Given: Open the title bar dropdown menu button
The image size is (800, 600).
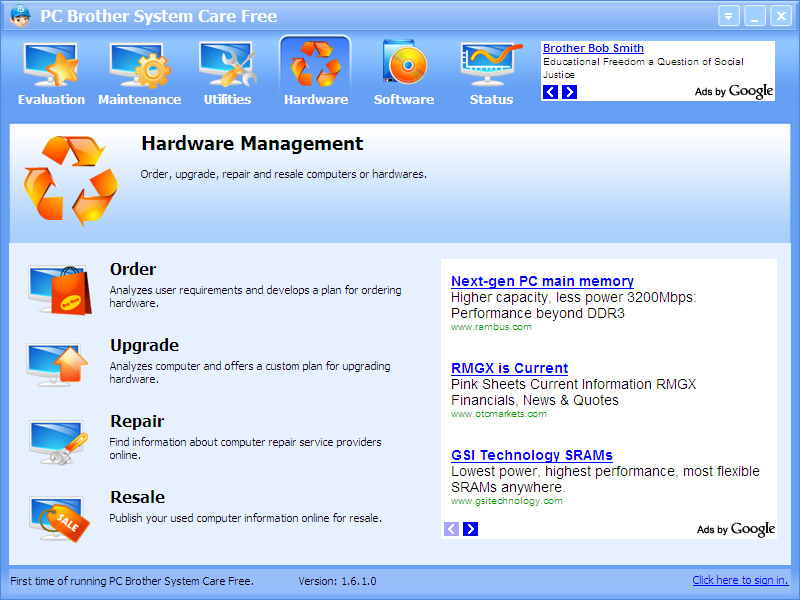Looking at the screenshot, I should point(729,16).
